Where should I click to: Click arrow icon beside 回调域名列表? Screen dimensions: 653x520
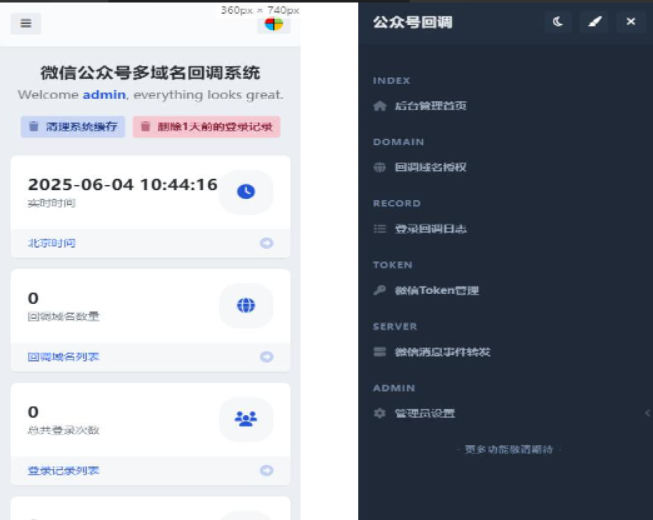(x=267, y=357)
